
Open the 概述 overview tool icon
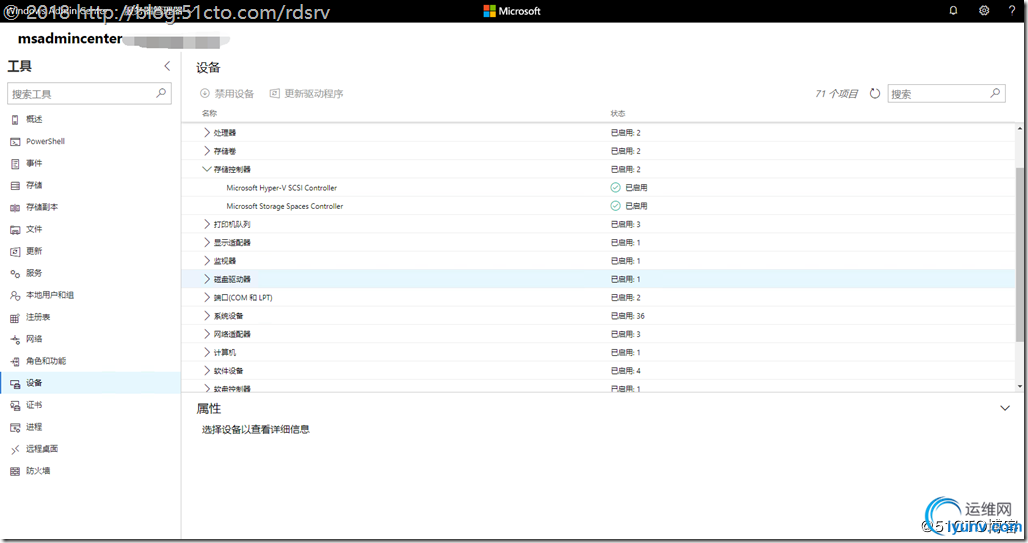pyautogui.click(x=15, y=119)
